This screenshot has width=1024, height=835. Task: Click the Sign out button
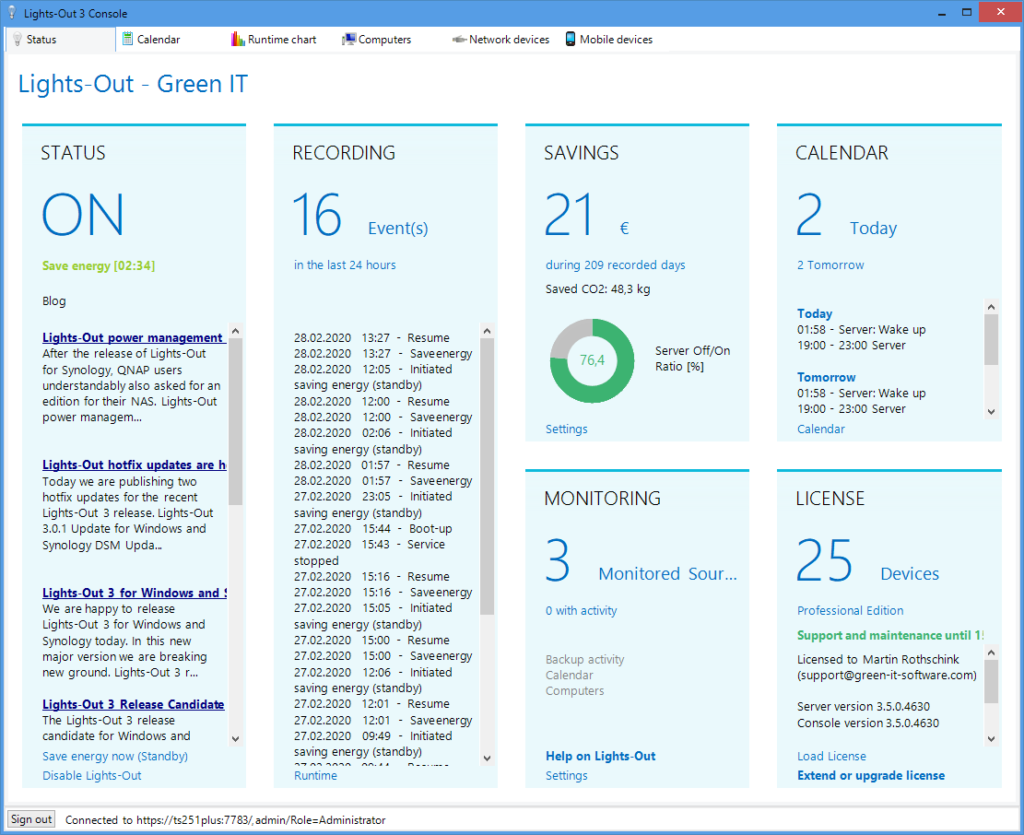(31, 819)
